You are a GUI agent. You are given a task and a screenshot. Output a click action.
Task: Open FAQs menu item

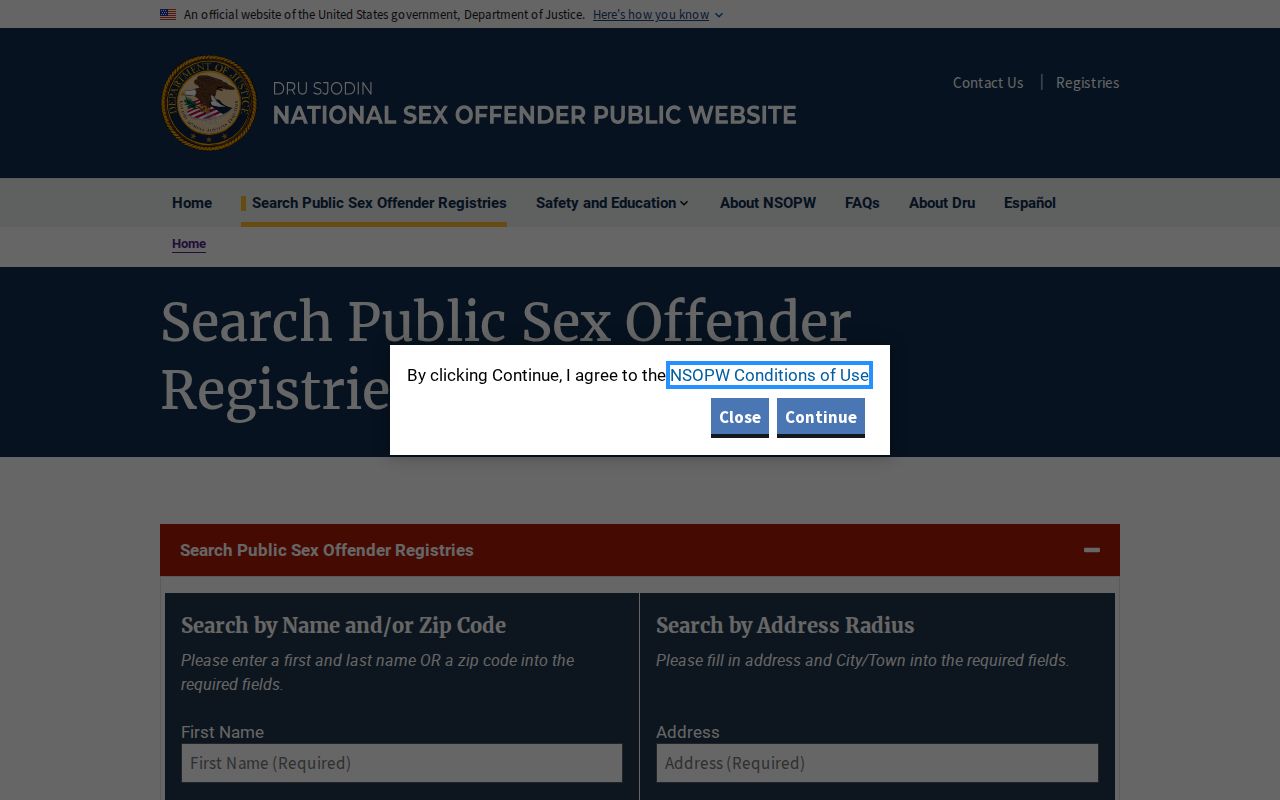pyautogui.click(x=862, y=203)
